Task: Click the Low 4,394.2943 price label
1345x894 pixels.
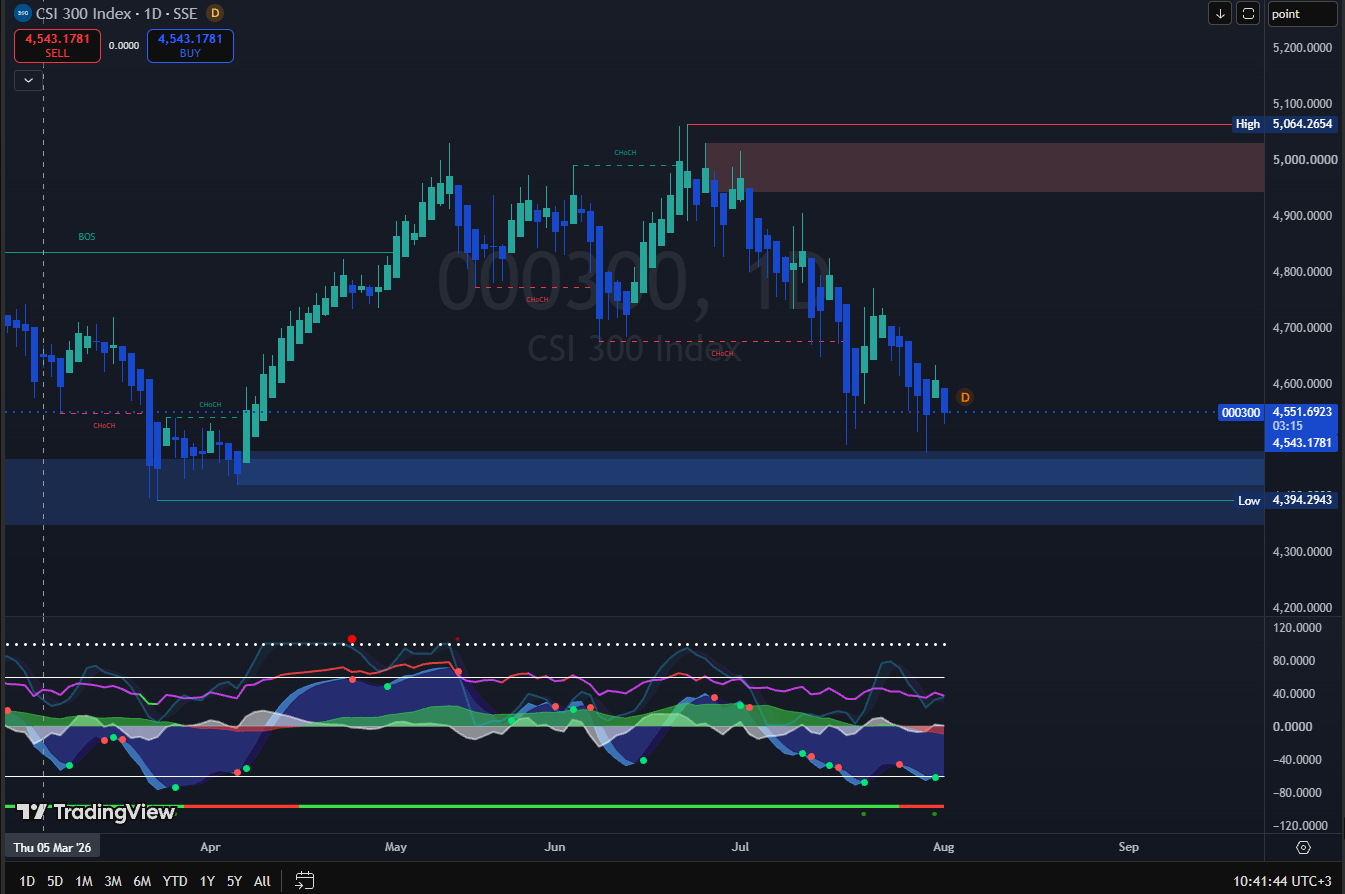Action: 1285,500
